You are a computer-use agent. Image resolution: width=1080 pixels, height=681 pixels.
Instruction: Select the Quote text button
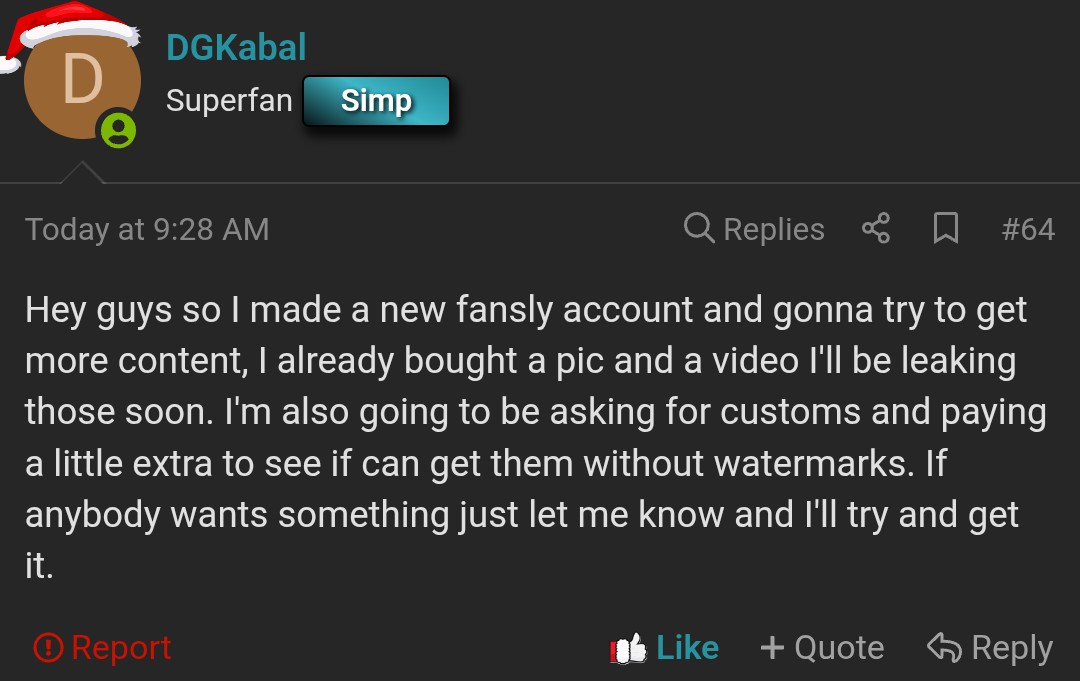click(839, 648)
